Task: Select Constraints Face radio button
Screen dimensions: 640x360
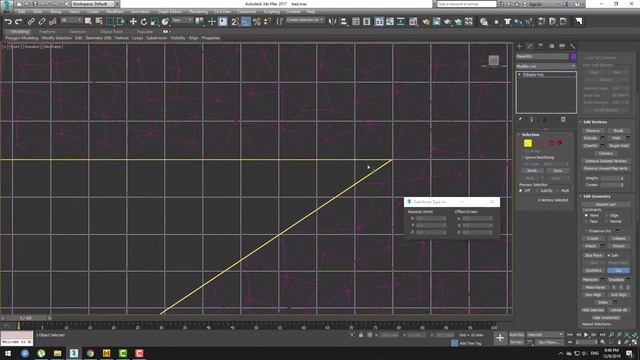Action: 587,221
